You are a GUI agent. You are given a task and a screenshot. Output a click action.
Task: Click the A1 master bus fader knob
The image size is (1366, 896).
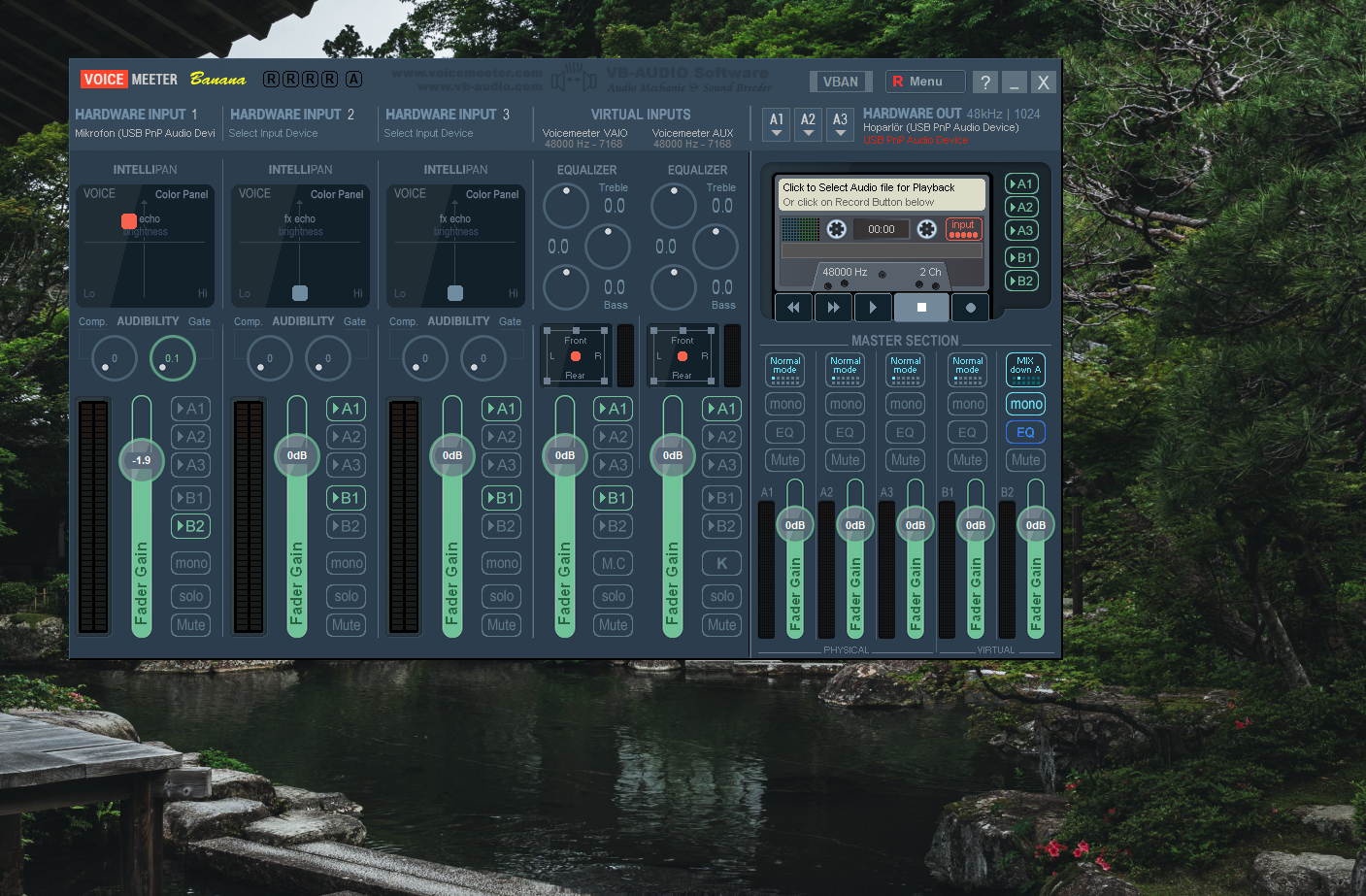point(795,525)
